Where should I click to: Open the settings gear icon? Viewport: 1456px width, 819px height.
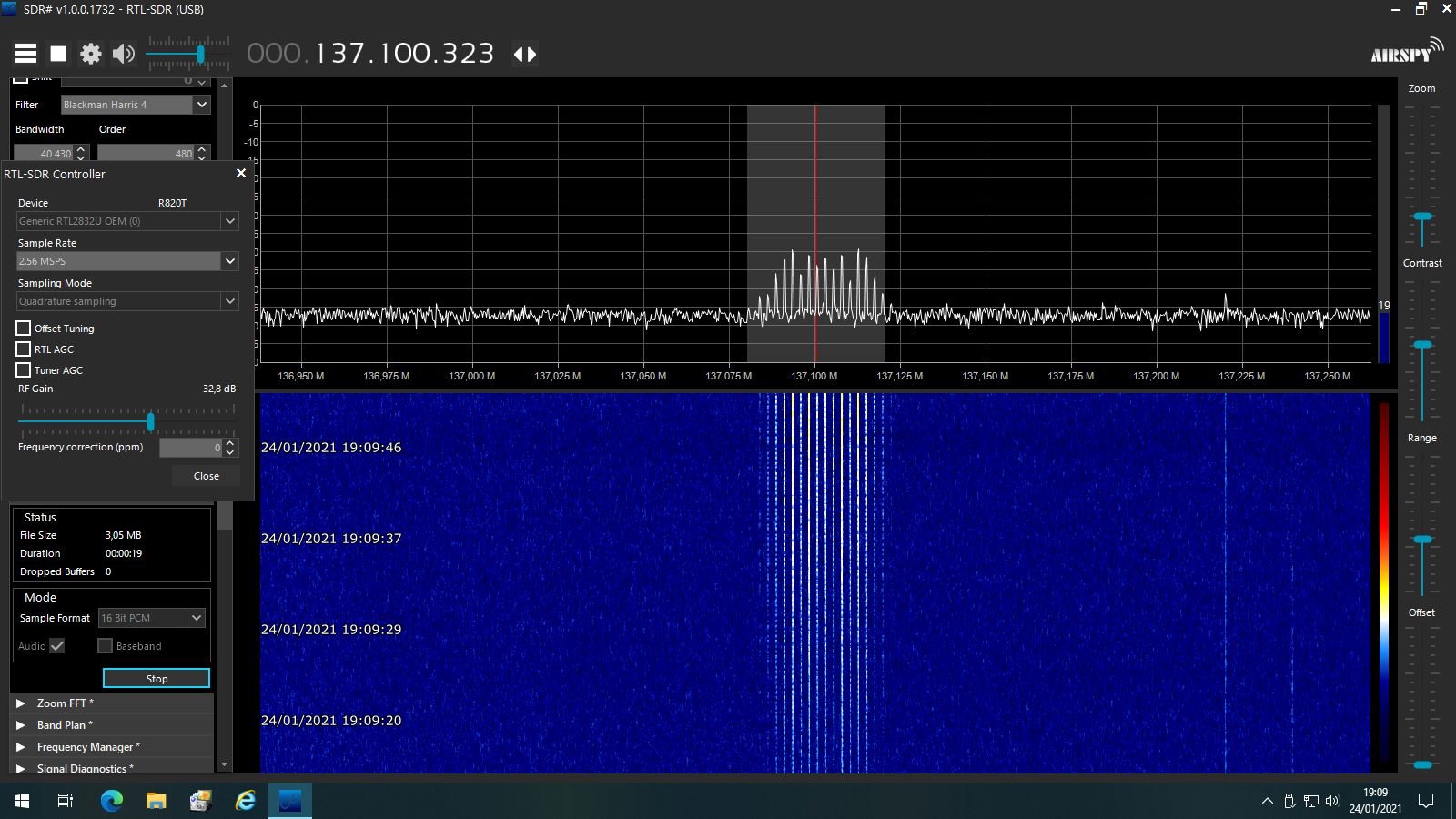tap(91, 55)
